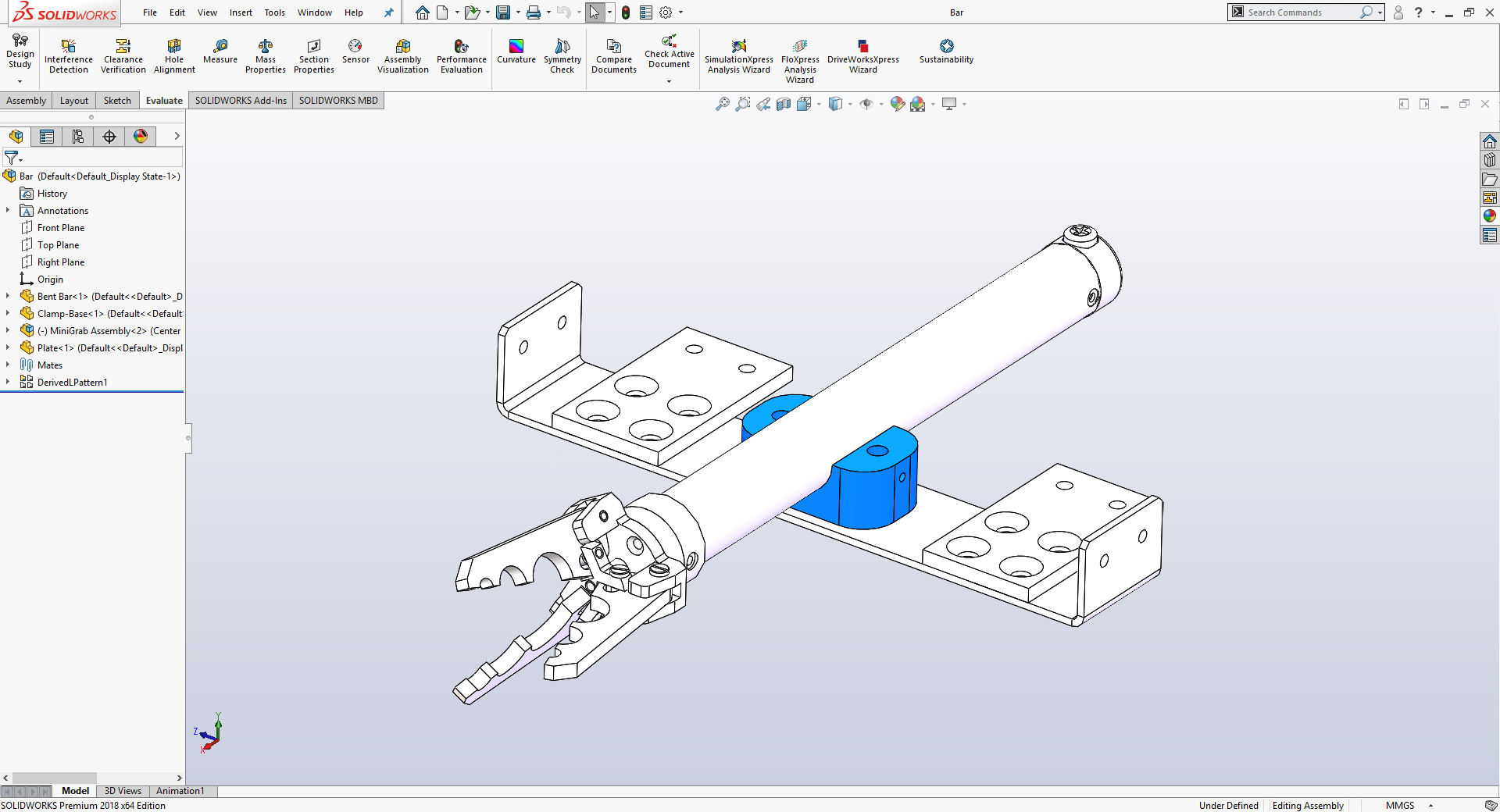Open the filter dropdown in FeatureManager
The width and height of the screenshot is (1500, 812).
tap(21, 158)
